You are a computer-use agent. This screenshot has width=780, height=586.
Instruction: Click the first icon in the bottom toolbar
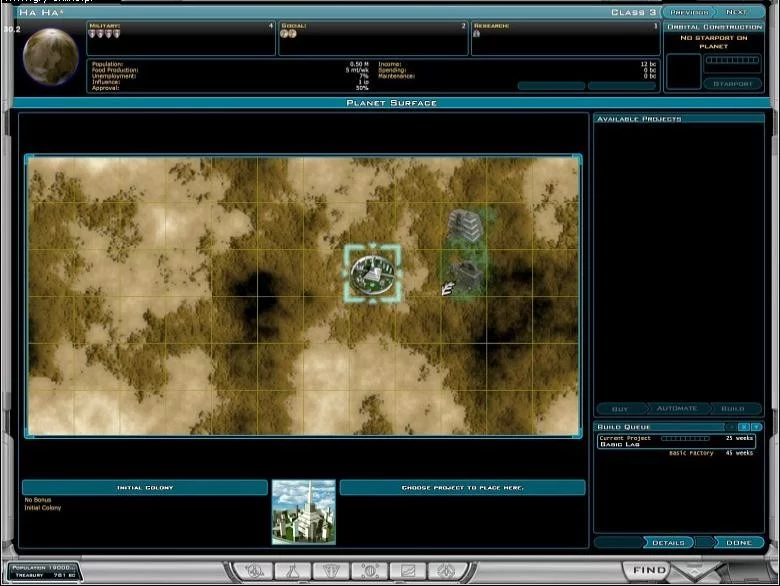coord(254,571)
